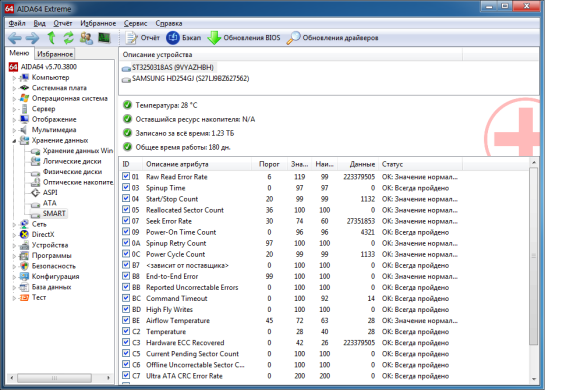
Task: Open the users management toolbar icon
Action: coord(86,38)
